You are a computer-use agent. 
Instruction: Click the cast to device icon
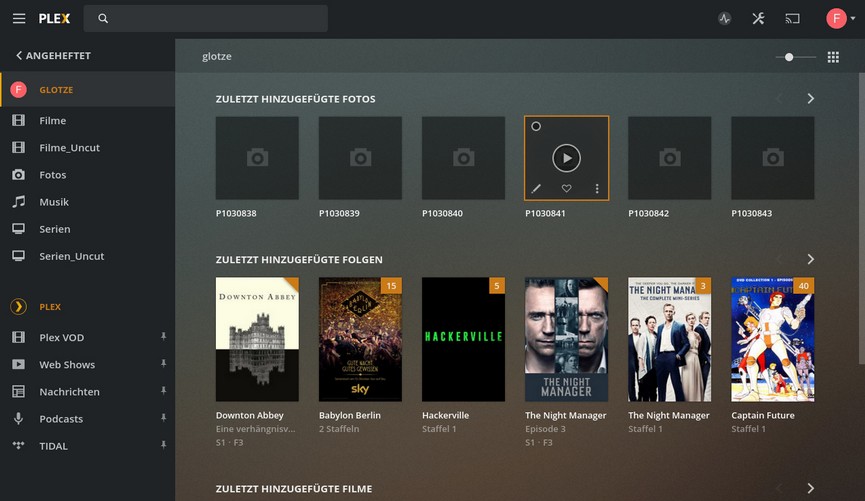(792, 18)
